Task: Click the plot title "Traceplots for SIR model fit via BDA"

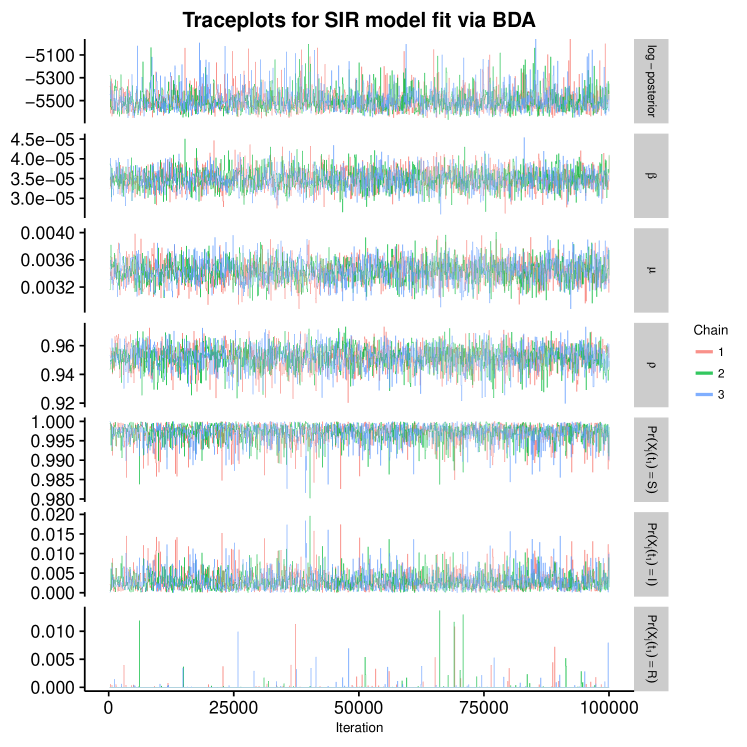Action: pyautogui.click(x=359, y=20)
